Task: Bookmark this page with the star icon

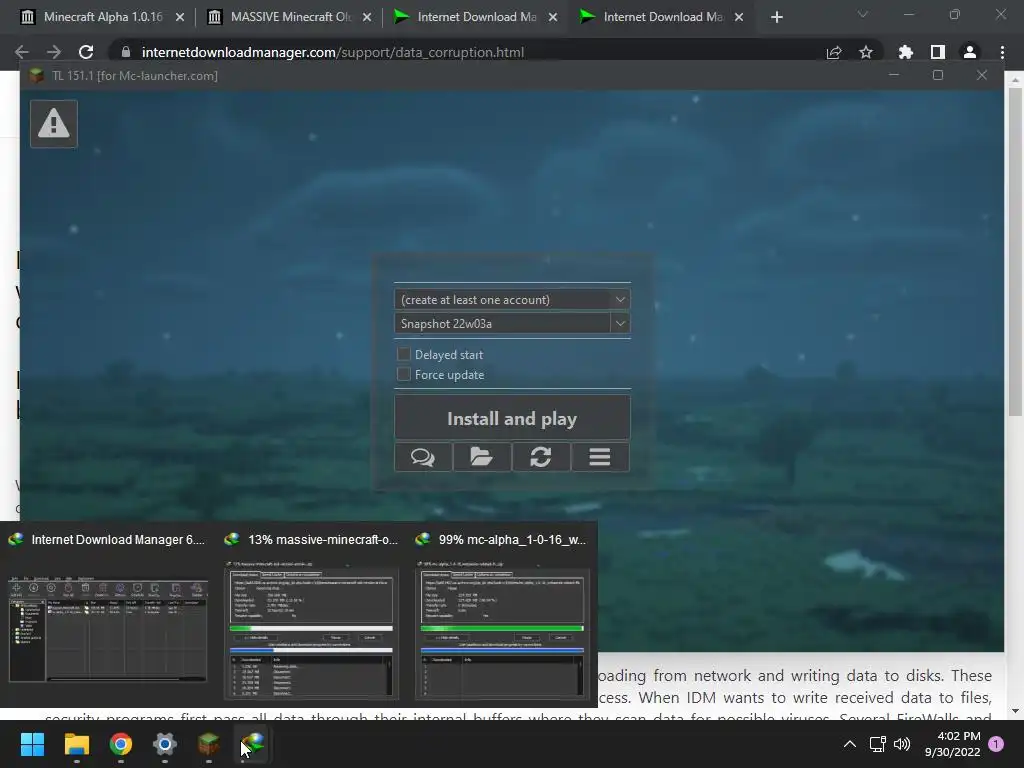Action: point(866,52)
